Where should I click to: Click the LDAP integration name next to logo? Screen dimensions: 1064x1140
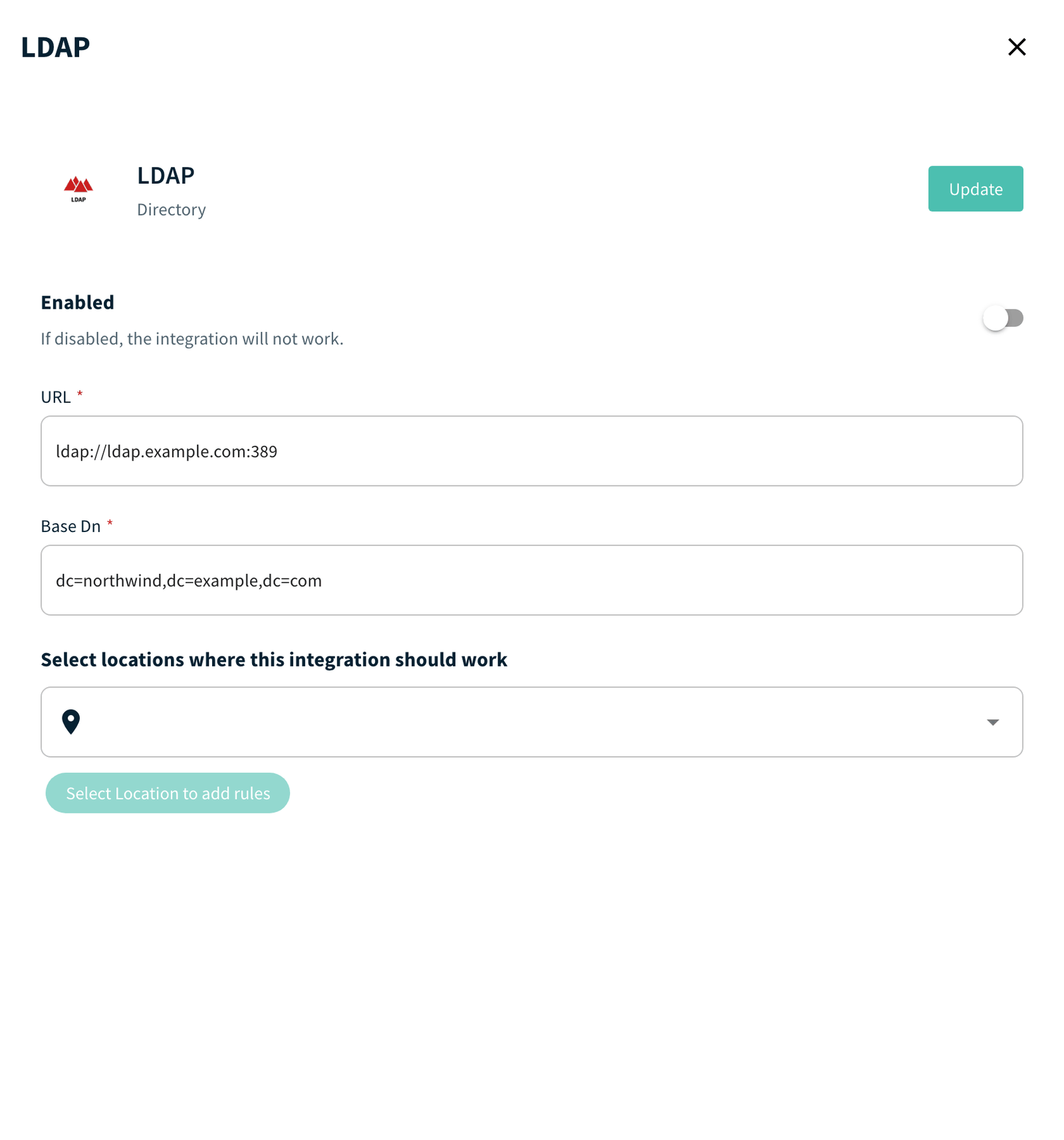coord(166,176)
